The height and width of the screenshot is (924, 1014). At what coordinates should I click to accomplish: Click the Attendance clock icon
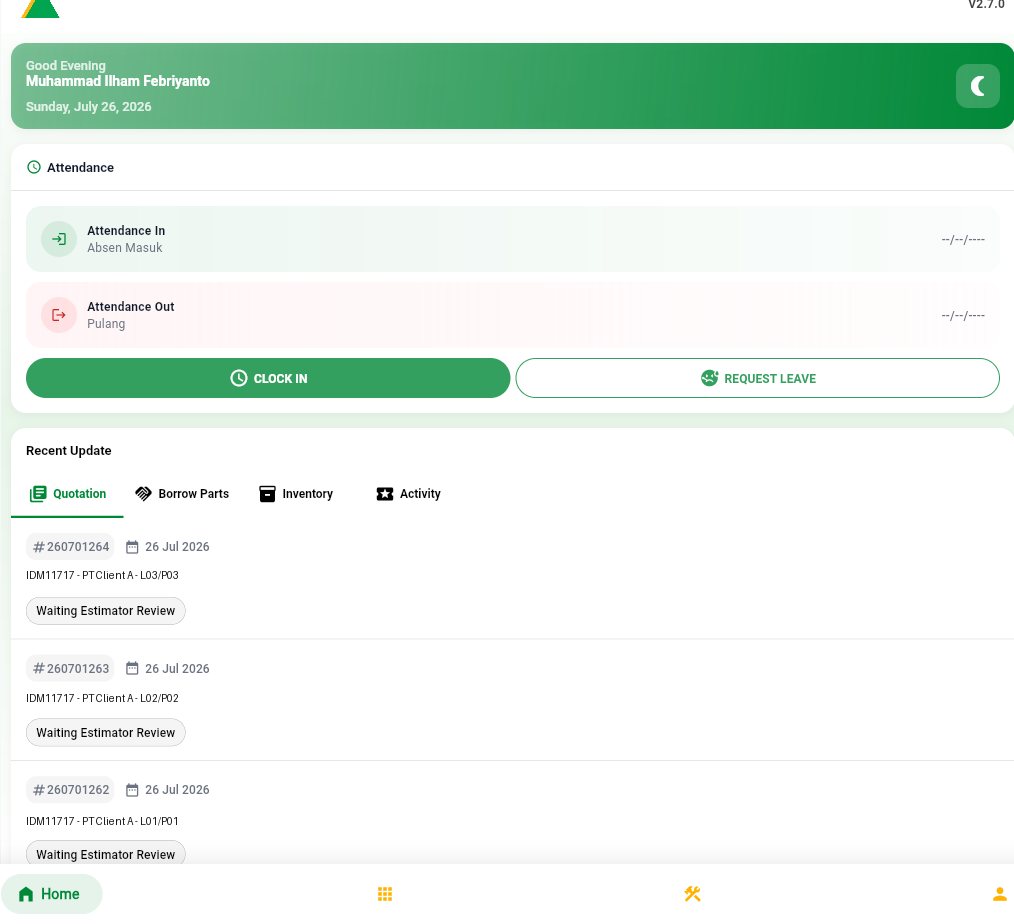[x=34, y=167]
